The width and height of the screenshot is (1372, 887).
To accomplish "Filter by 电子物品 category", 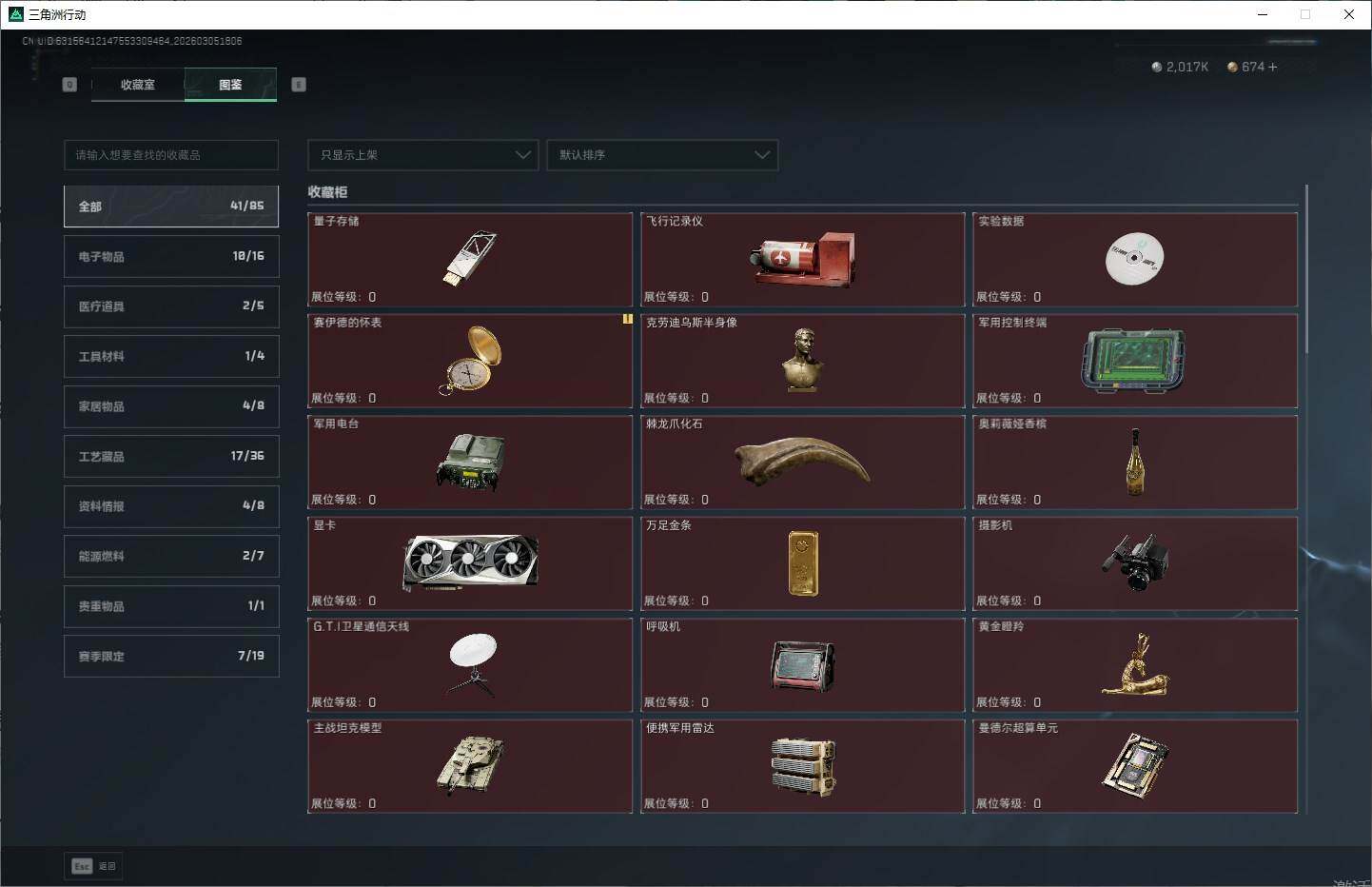I will click(171, 257).
